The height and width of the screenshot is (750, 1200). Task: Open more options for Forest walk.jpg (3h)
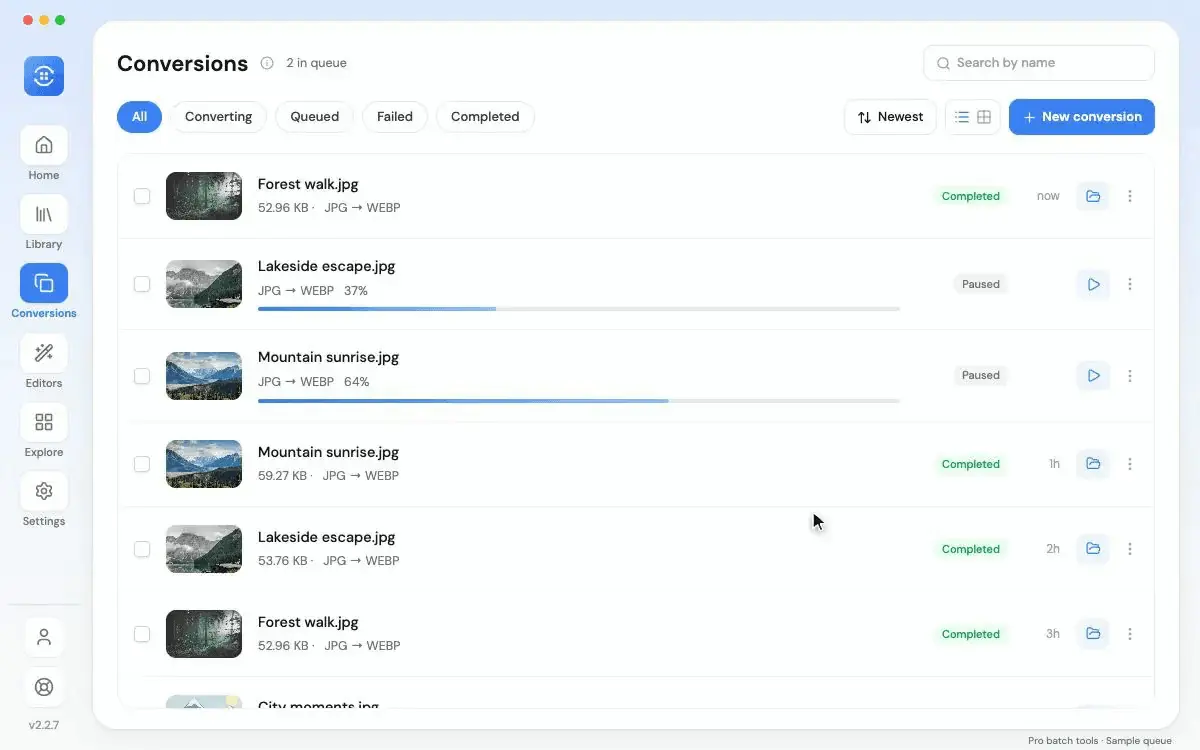[x=1130, y=634]
